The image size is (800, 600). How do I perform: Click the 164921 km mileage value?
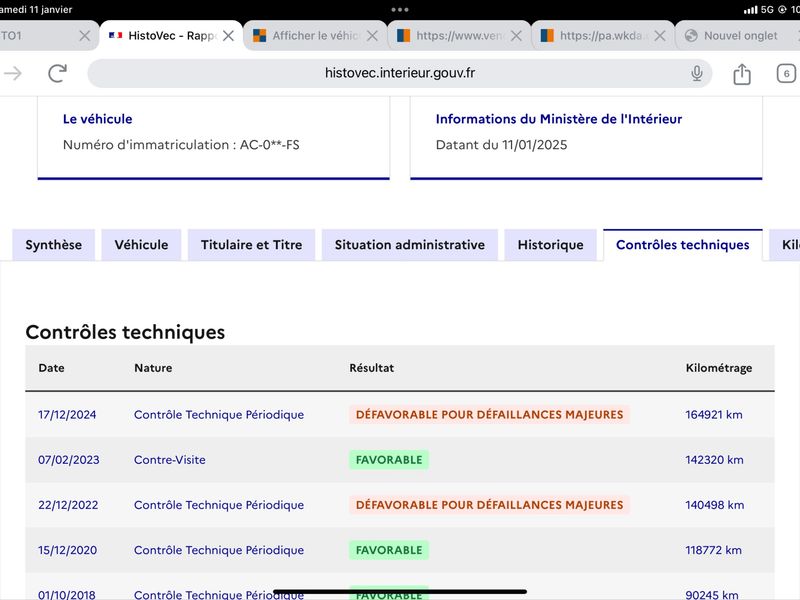pyautogui.click(x=714, y=415)
